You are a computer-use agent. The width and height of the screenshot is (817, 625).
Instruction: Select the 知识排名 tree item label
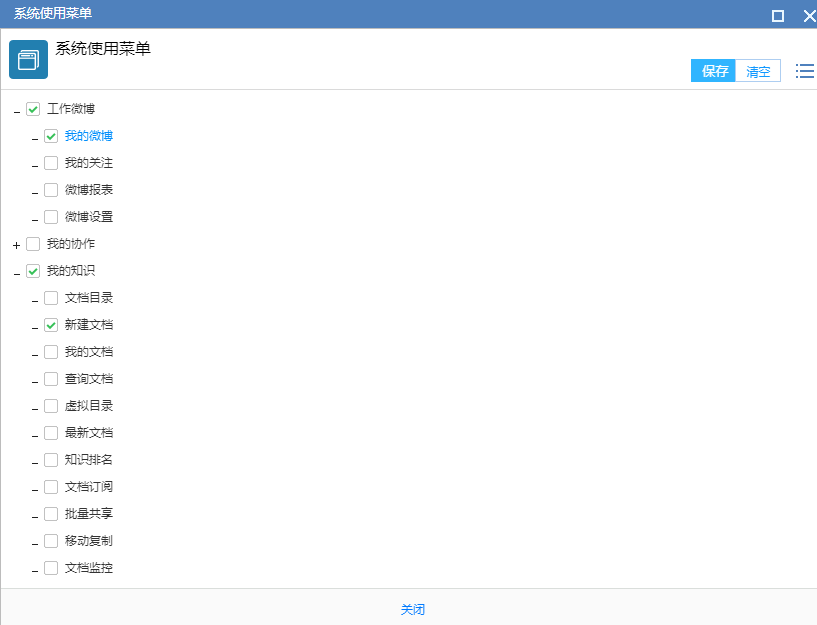(89, 460)
